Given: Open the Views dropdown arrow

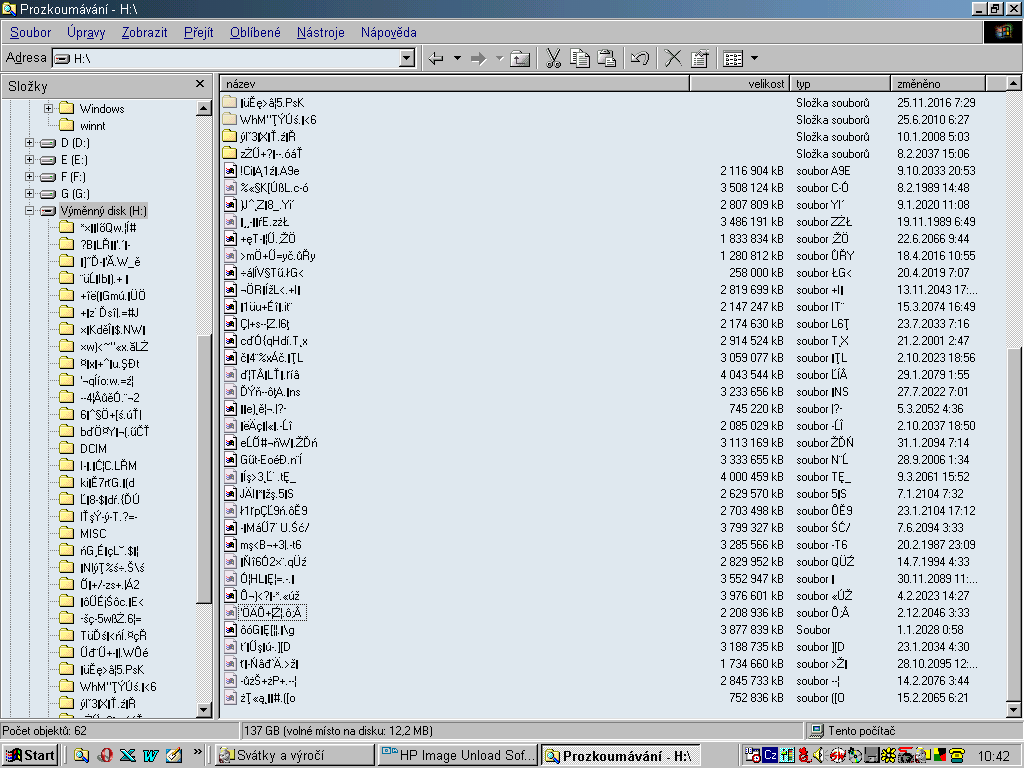Looking at the screenshot, I should [754, 58].
